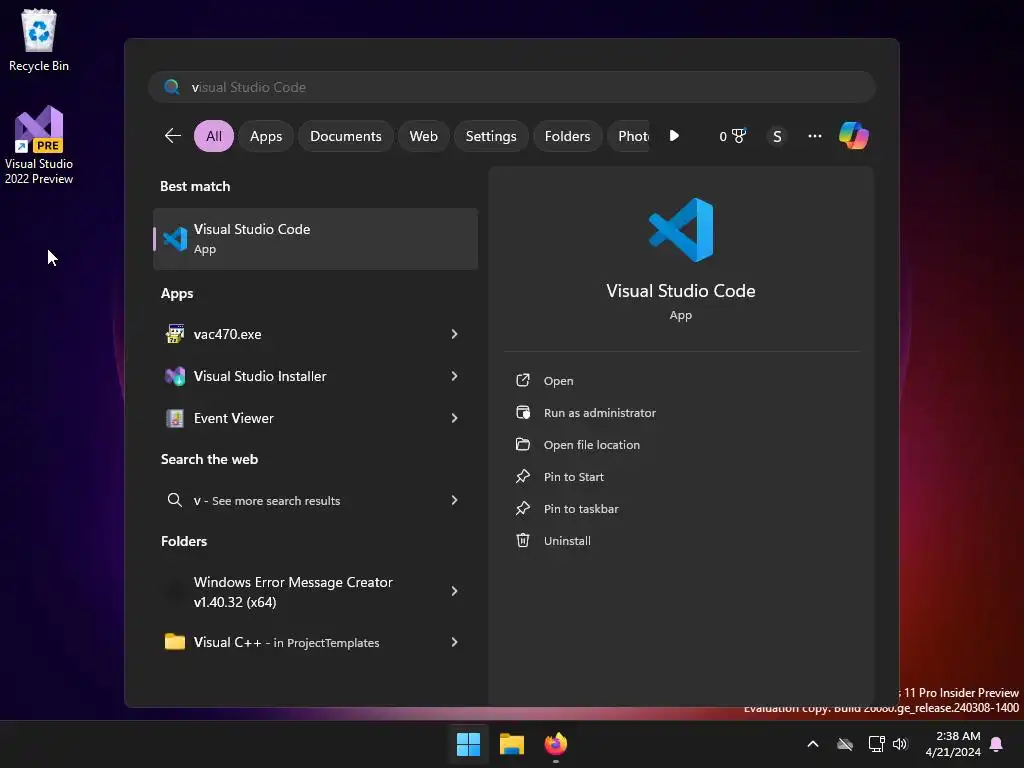Select the Event Viewer result
This screenshot has height=768, width=1024.
click(315, 418)
